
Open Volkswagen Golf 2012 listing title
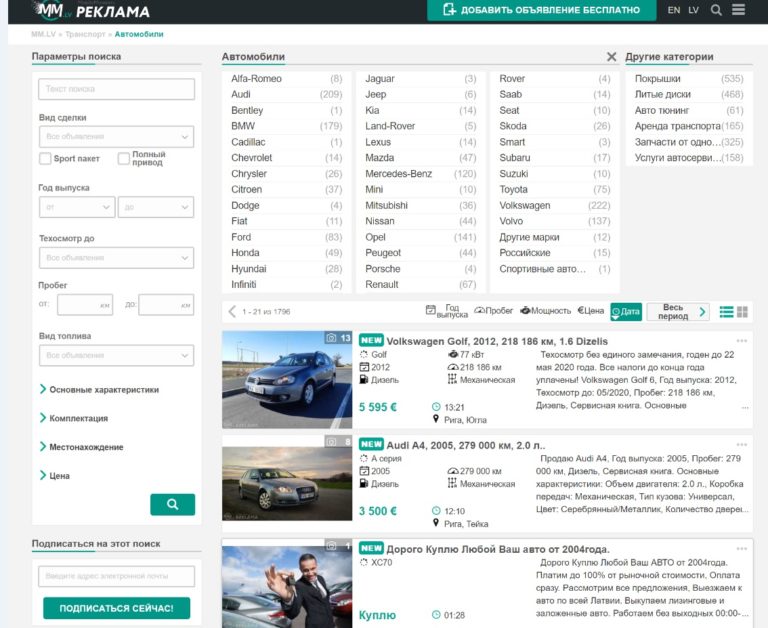[497, 341]
